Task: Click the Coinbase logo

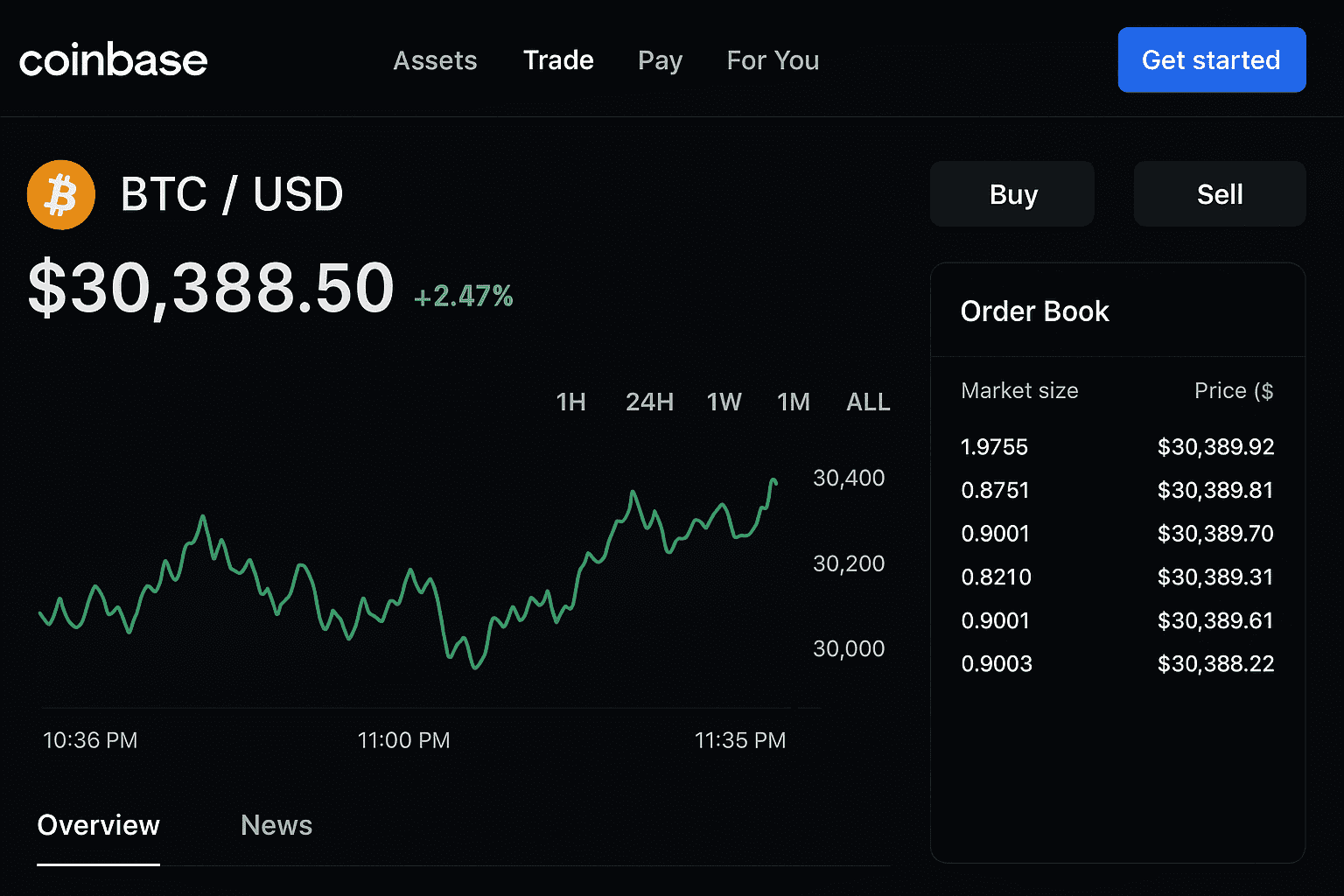Action: tap(112, 59)
